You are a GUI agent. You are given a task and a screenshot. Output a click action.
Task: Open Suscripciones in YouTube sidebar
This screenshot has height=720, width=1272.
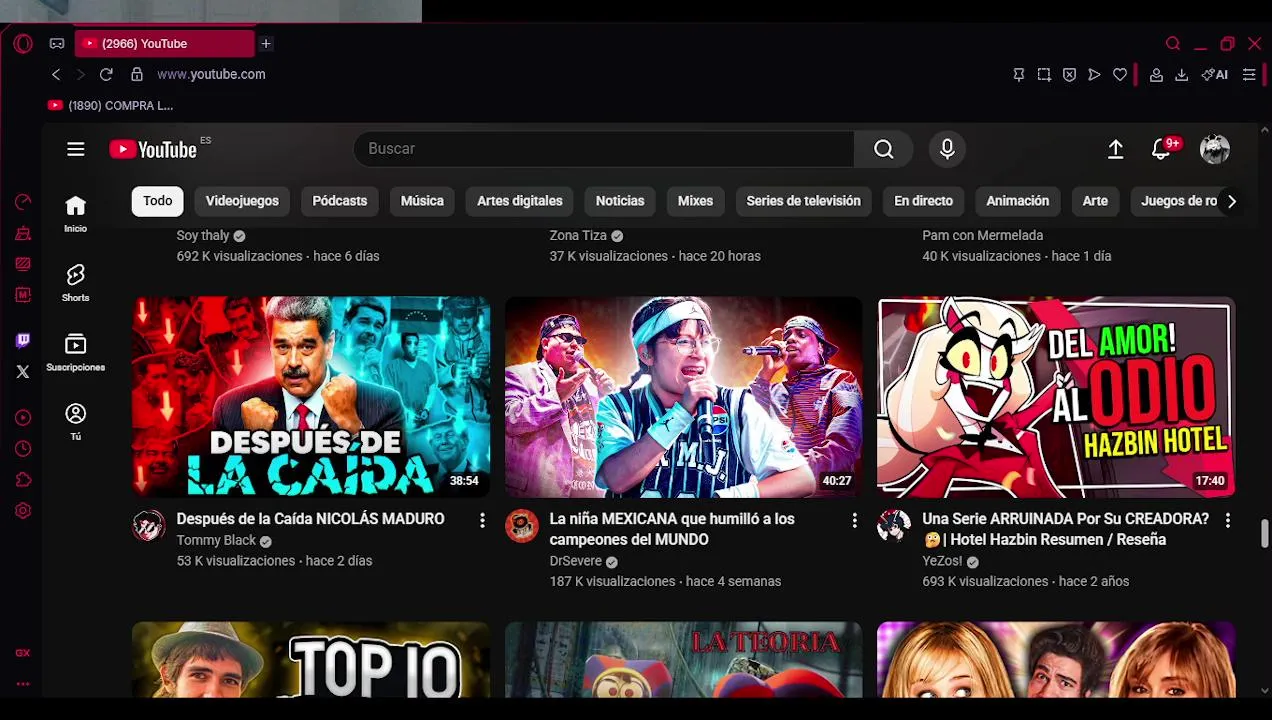76,353
